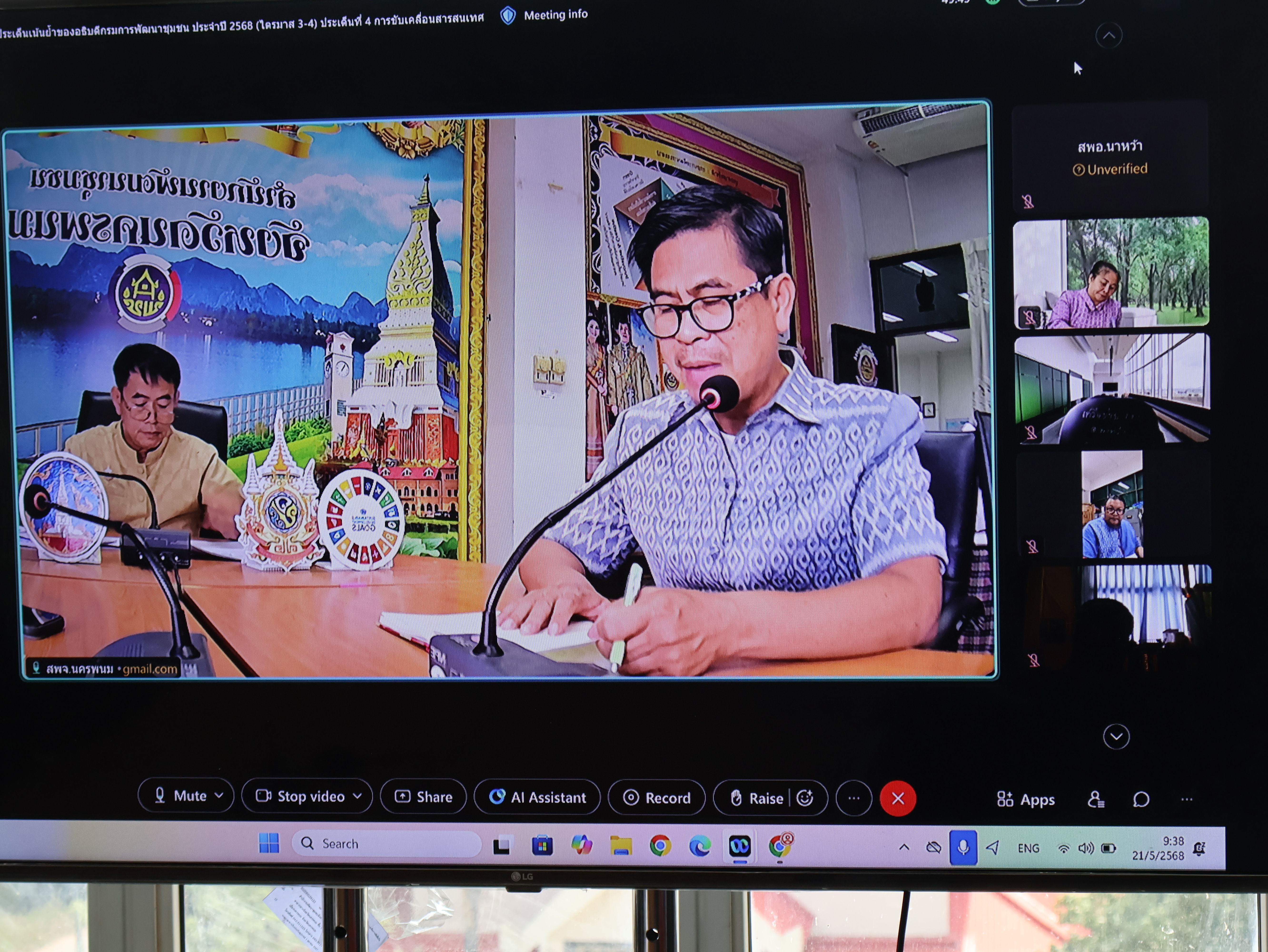This screenshot has width=1268, height=952.
Task: Open the AI Assistant
Action: [537, 797]
